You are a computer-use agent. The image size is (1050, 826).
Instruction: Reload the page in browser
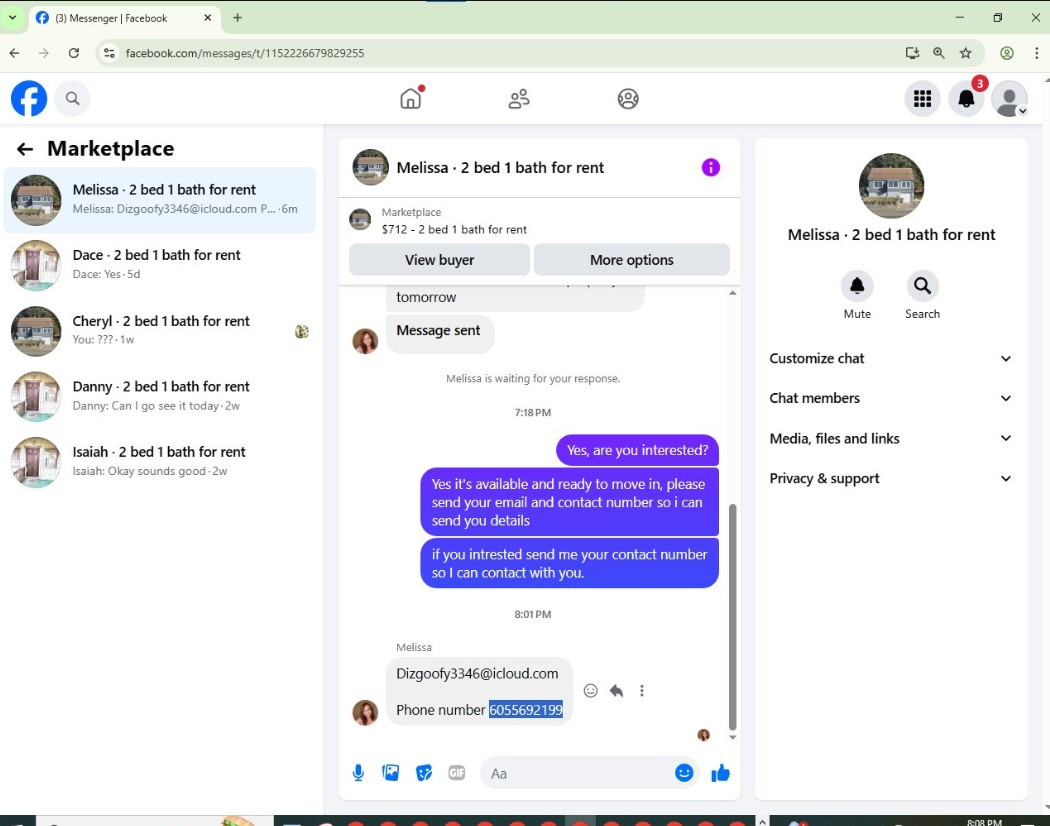74,53
